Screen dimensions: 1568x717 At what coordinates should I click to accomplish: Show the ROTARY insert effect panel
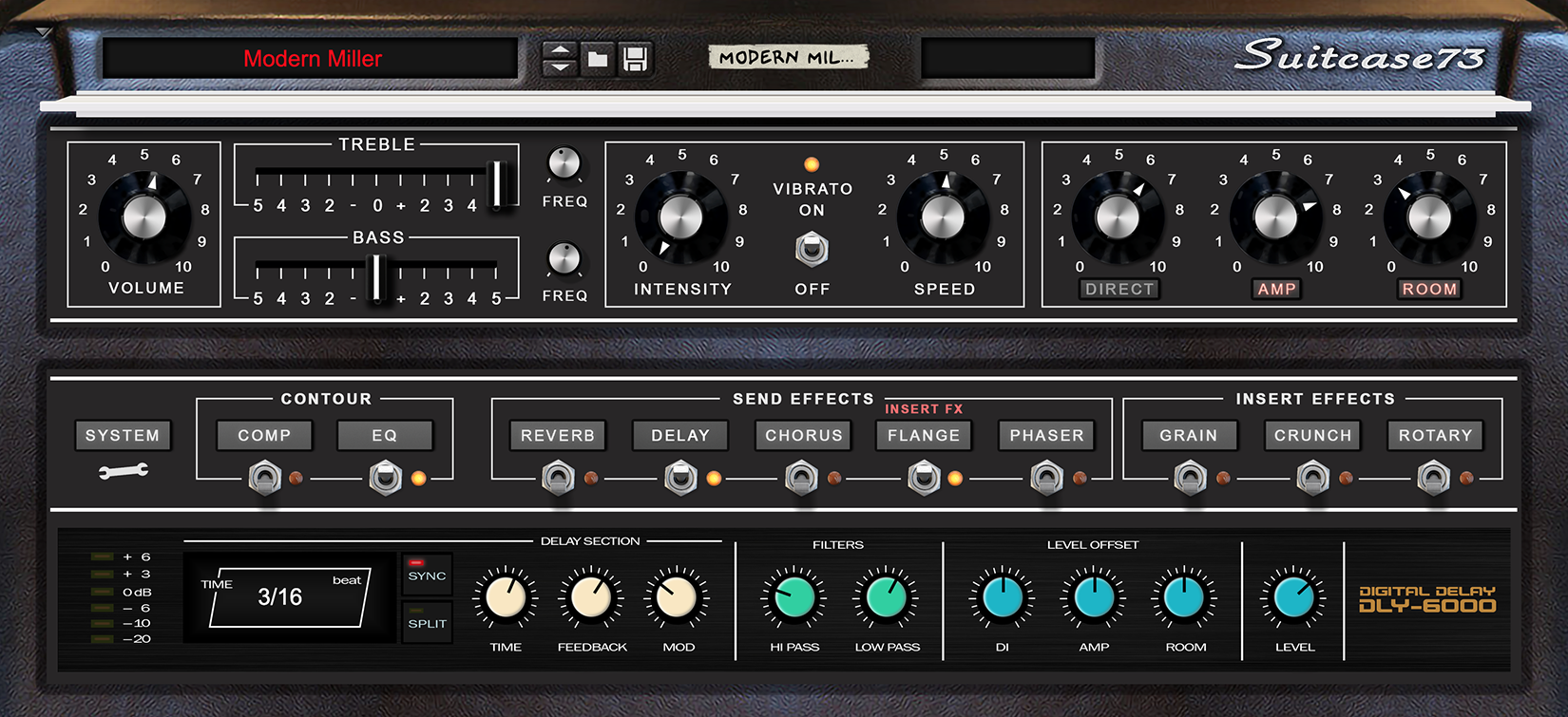pos(1435,435)
